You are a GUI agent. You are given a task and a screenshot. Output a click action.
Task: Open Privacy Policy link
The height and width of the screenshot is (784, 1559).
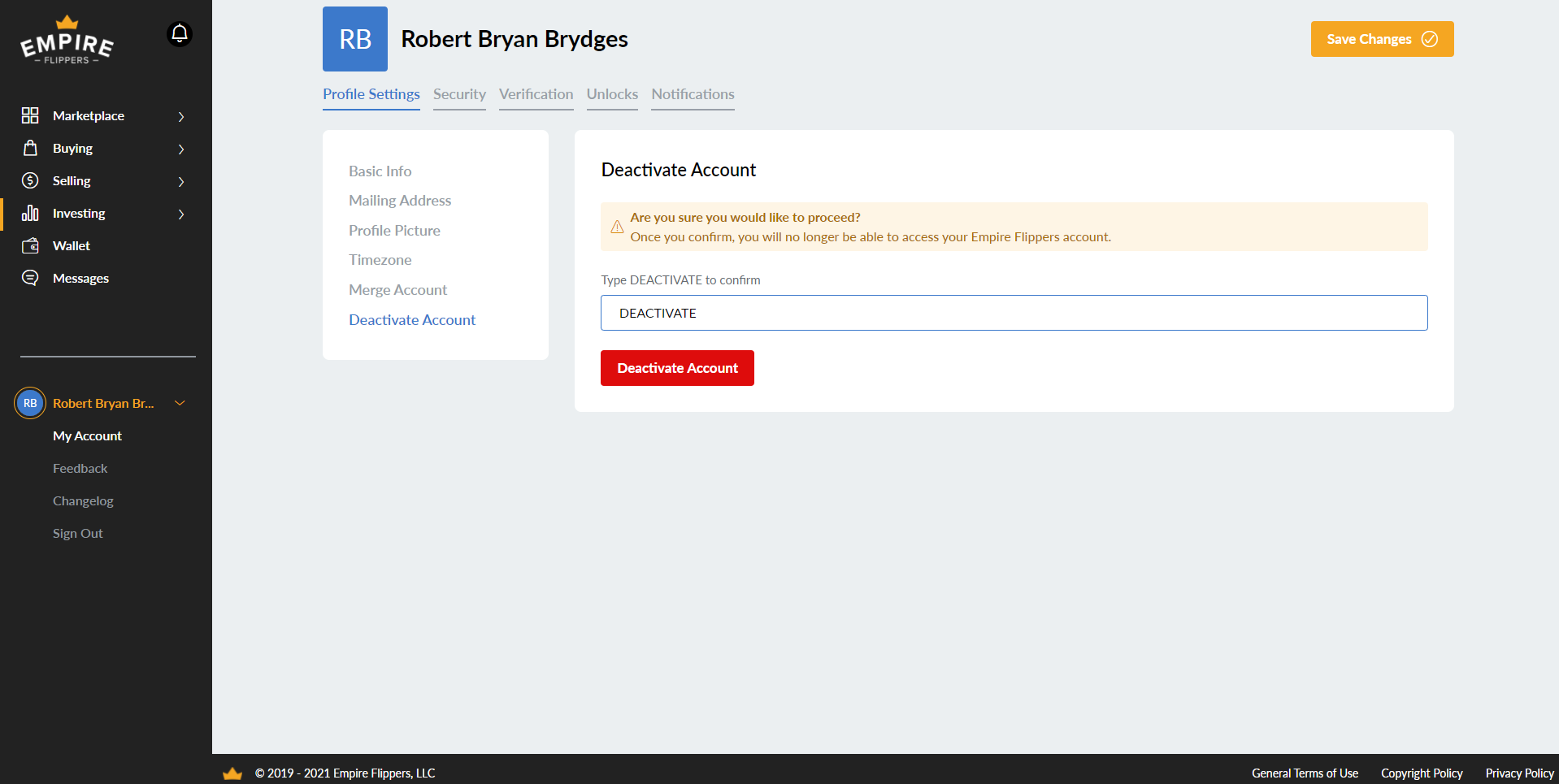click(x=1519, y=773)
